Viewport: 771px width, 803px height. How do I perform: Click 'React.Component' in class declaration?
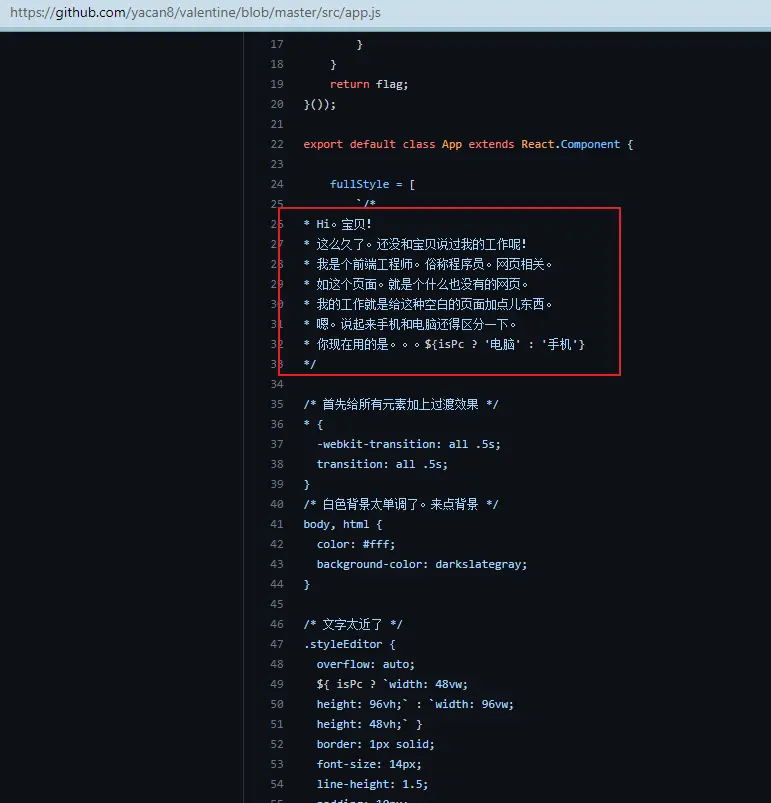570,144
